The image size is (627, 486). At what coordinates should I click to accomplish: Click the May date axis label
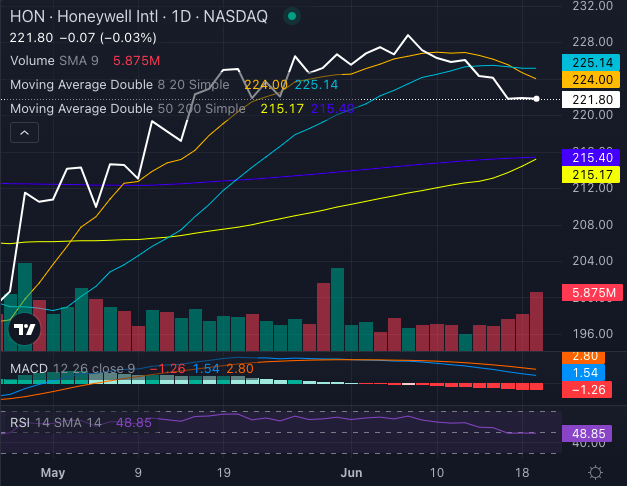53,473
